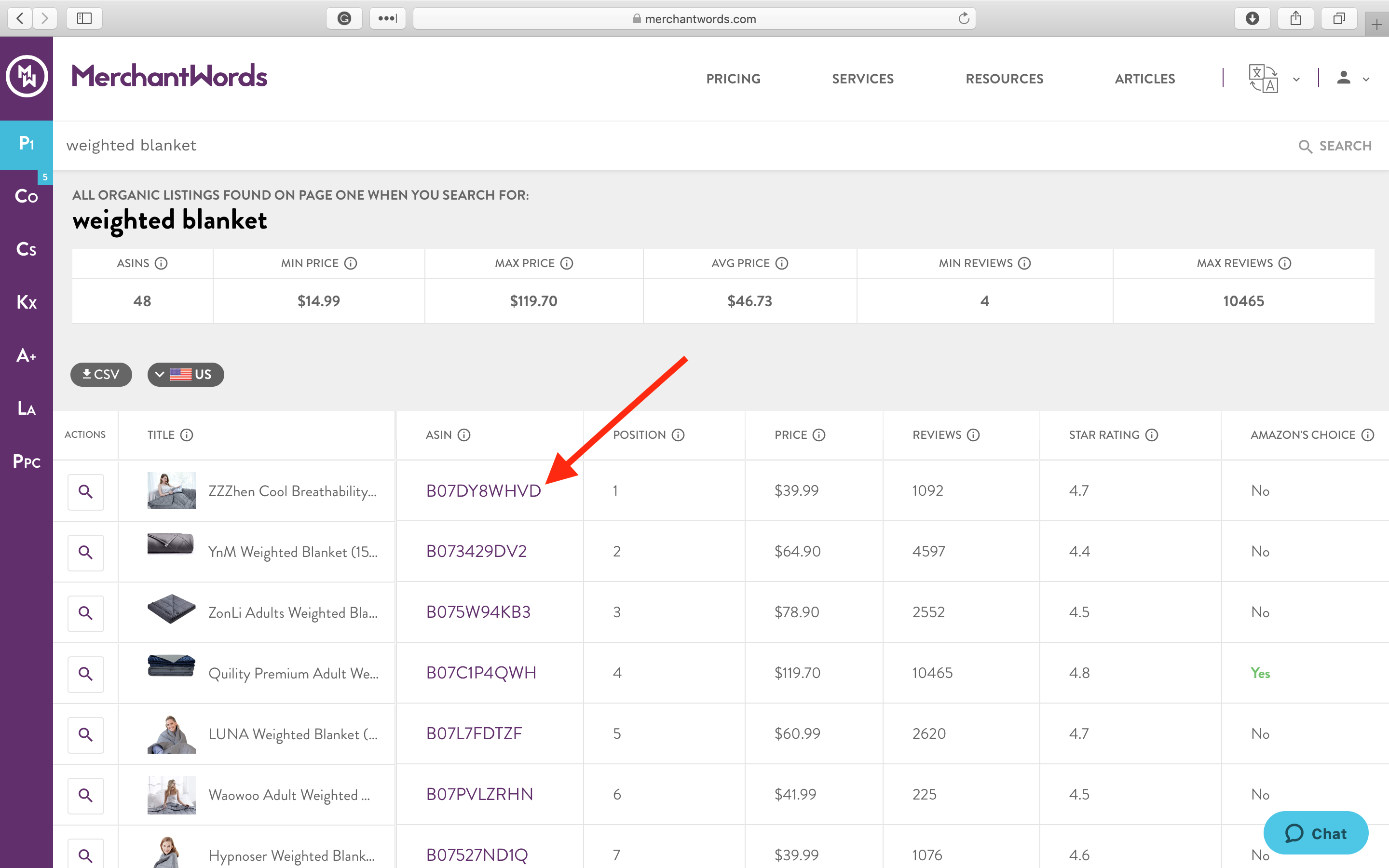Click the SEARCH button
The image size is (1389, 868).
point(1335,146)
